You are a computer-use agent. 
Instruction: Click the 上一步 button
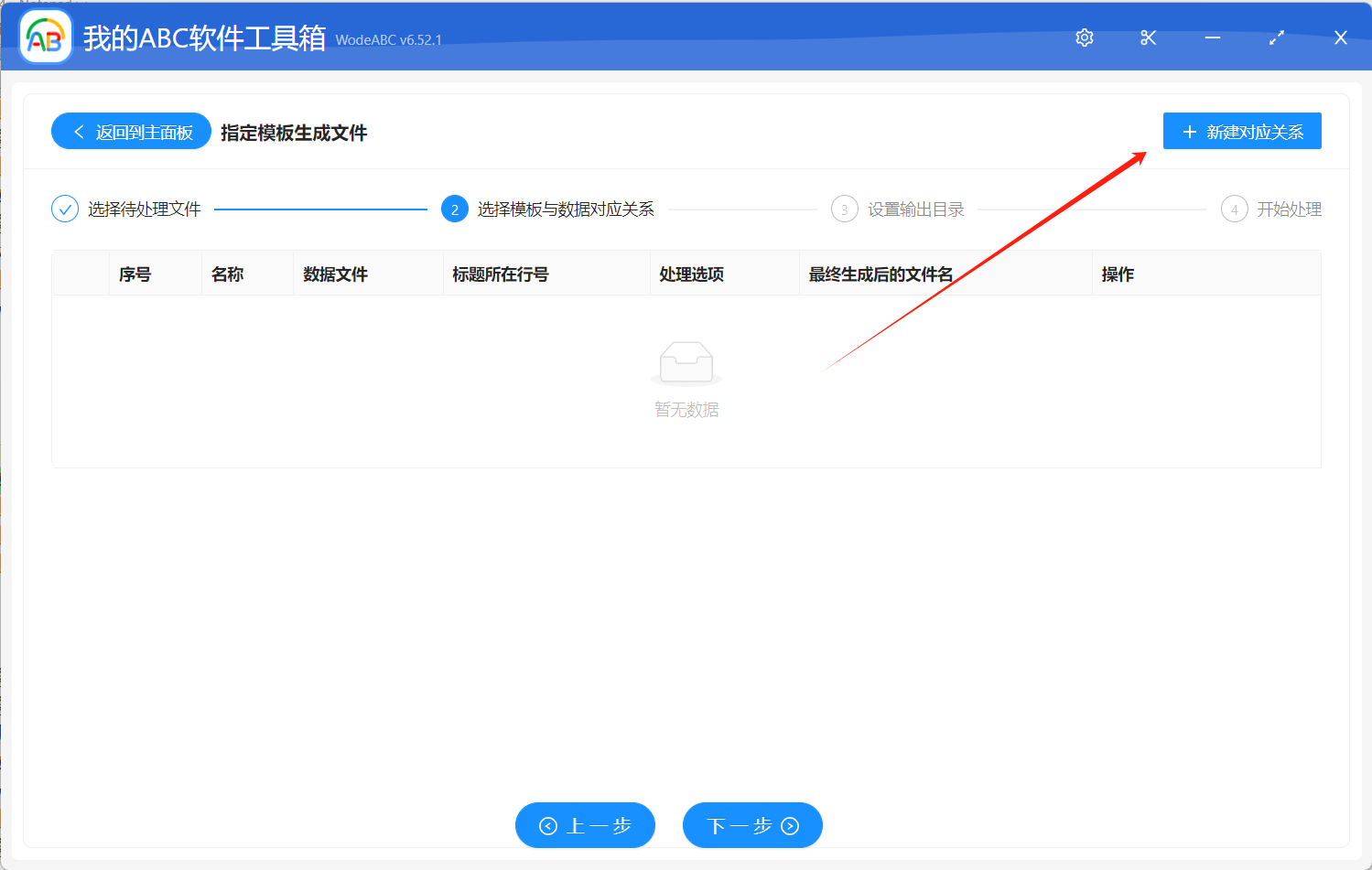585,825
